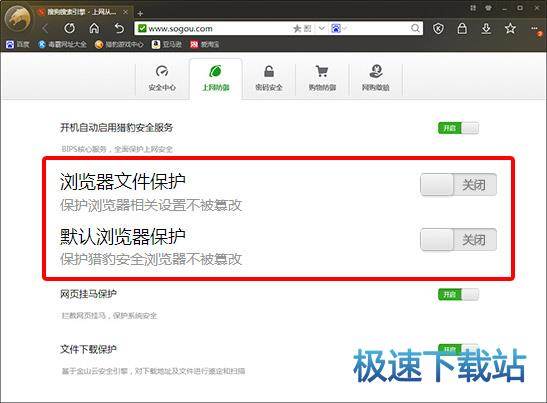The width and height of the screenshot is (547, 403).
Task: Open the 亚马逊 bookmark link
Action: point(167,44)
